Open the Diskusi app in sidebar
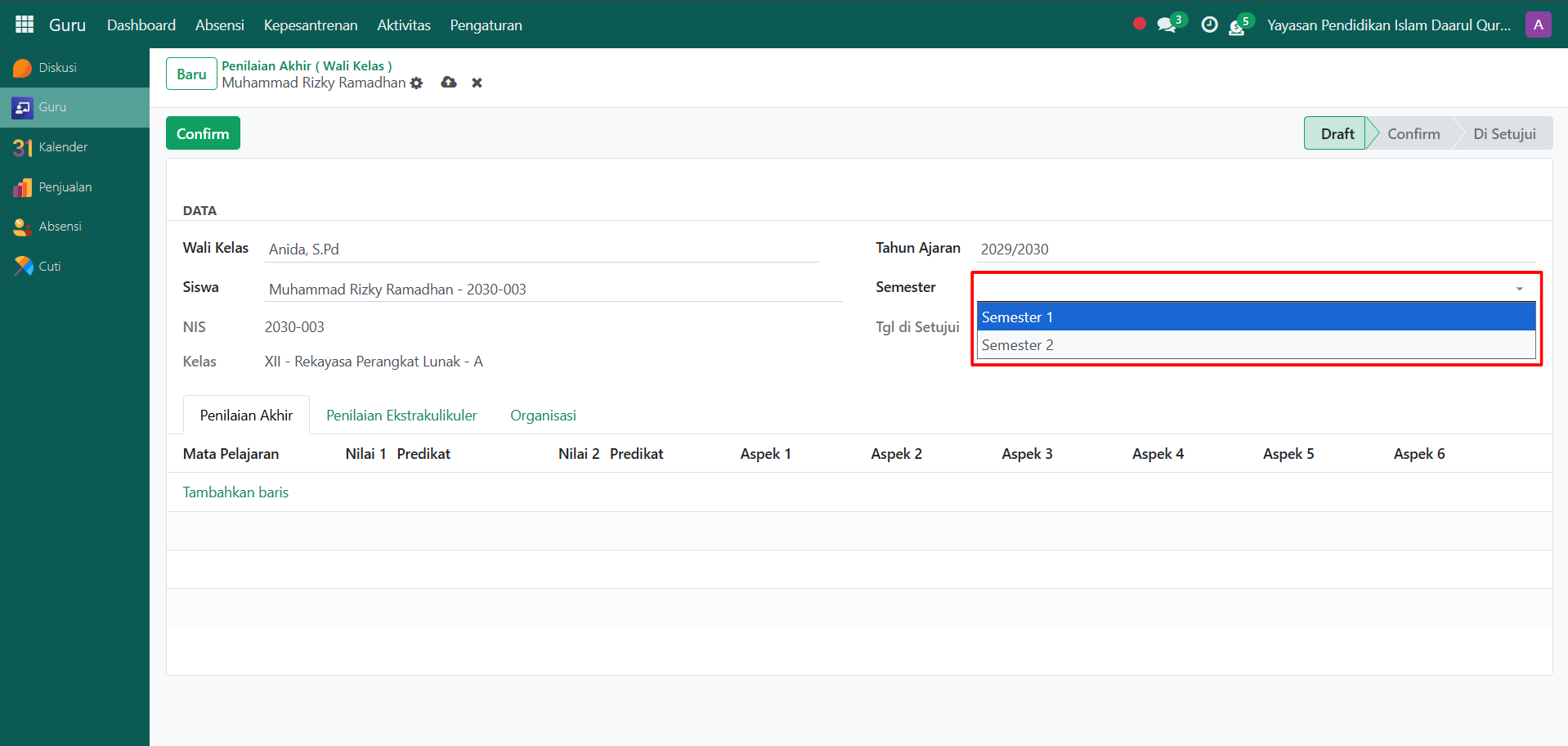 click(x=57, y=68)
